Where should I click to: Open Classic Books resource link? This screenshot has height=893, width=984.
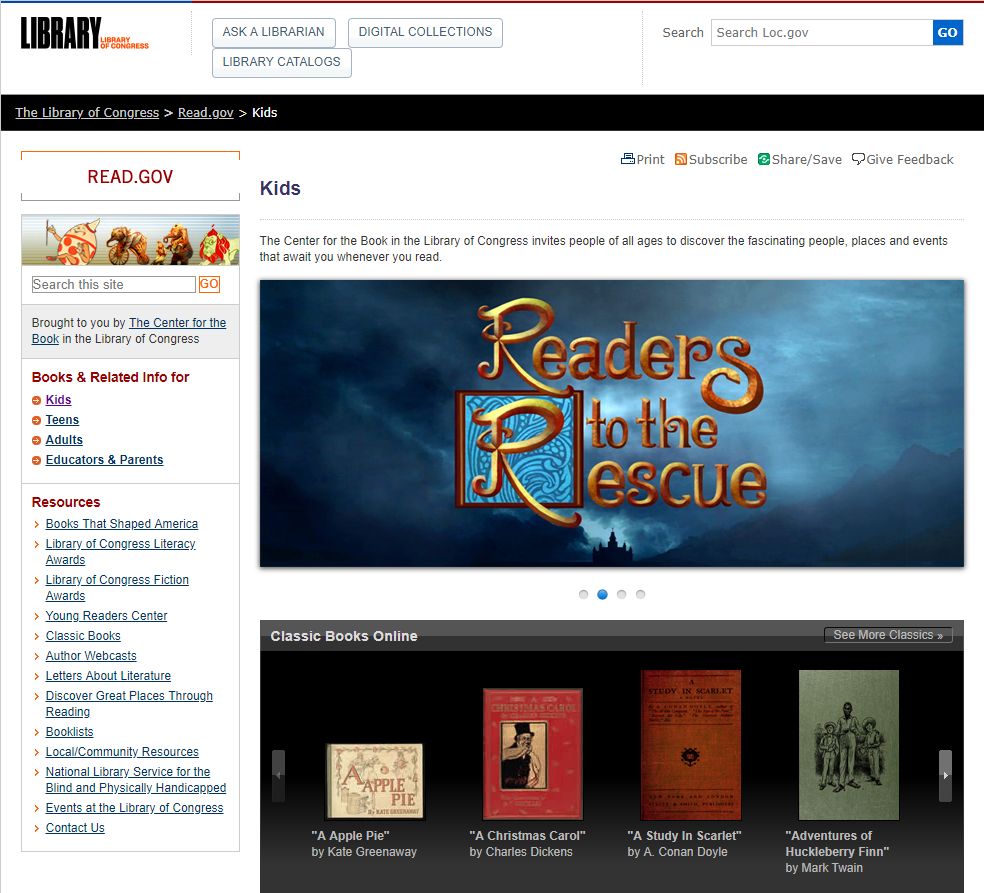tap(83, 636)
